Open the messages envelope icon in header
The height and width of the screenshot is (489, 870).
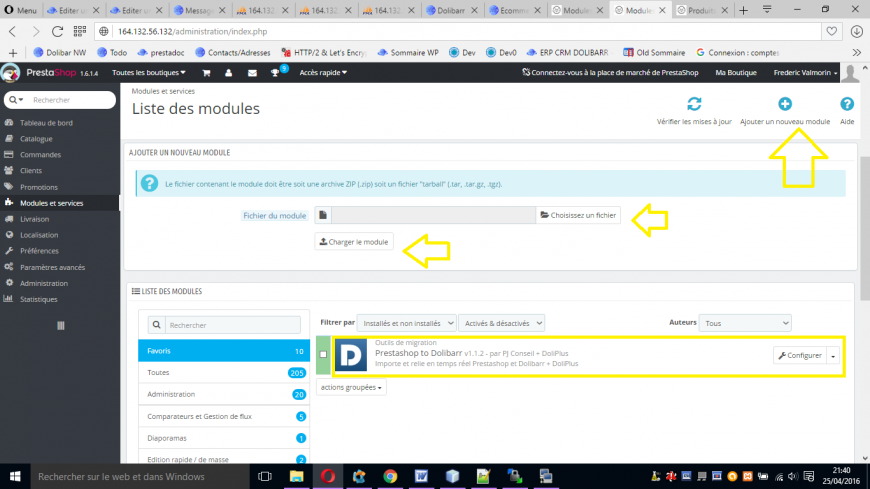(x=252, y=73)
